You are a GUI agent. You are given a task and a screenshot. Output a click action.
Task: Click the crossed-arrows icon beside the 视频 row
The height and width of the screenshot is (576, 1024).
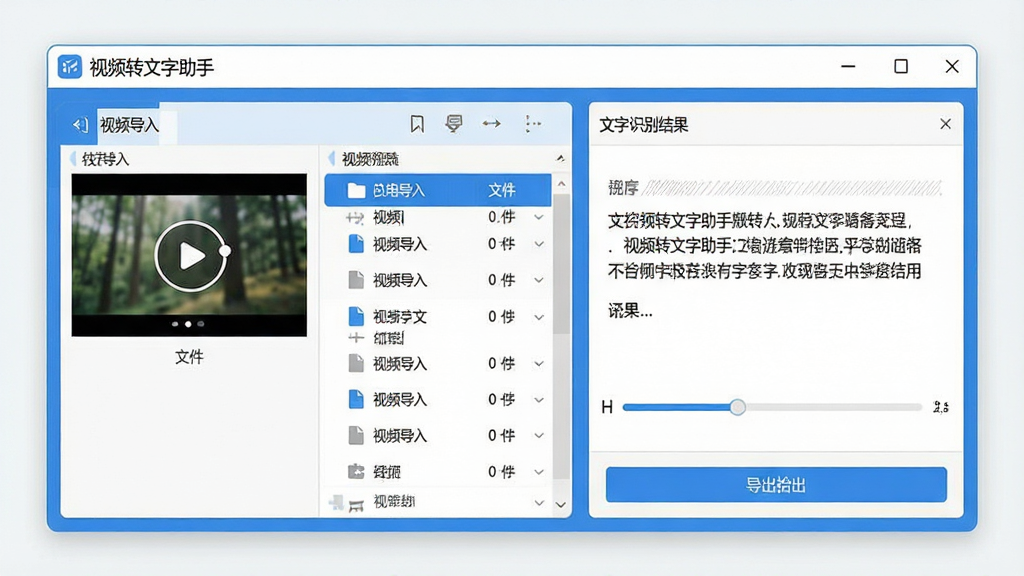[x=355, y=218]
